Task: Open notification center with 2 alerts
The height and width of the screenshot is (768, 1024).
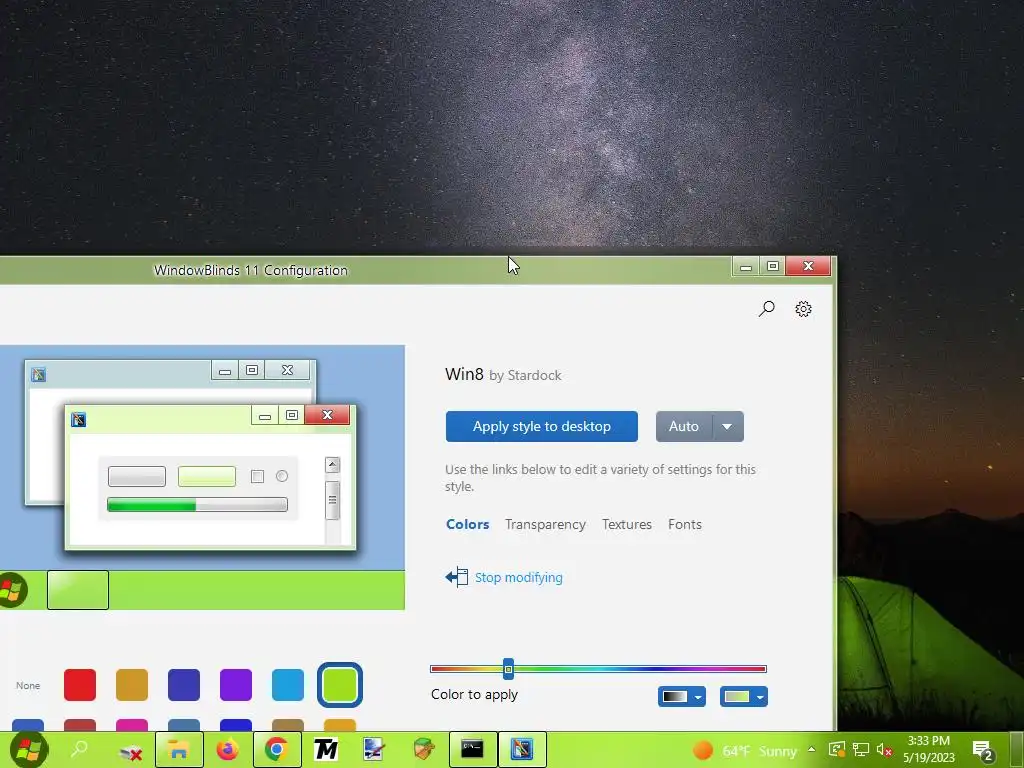Action: tap(983, 750)
